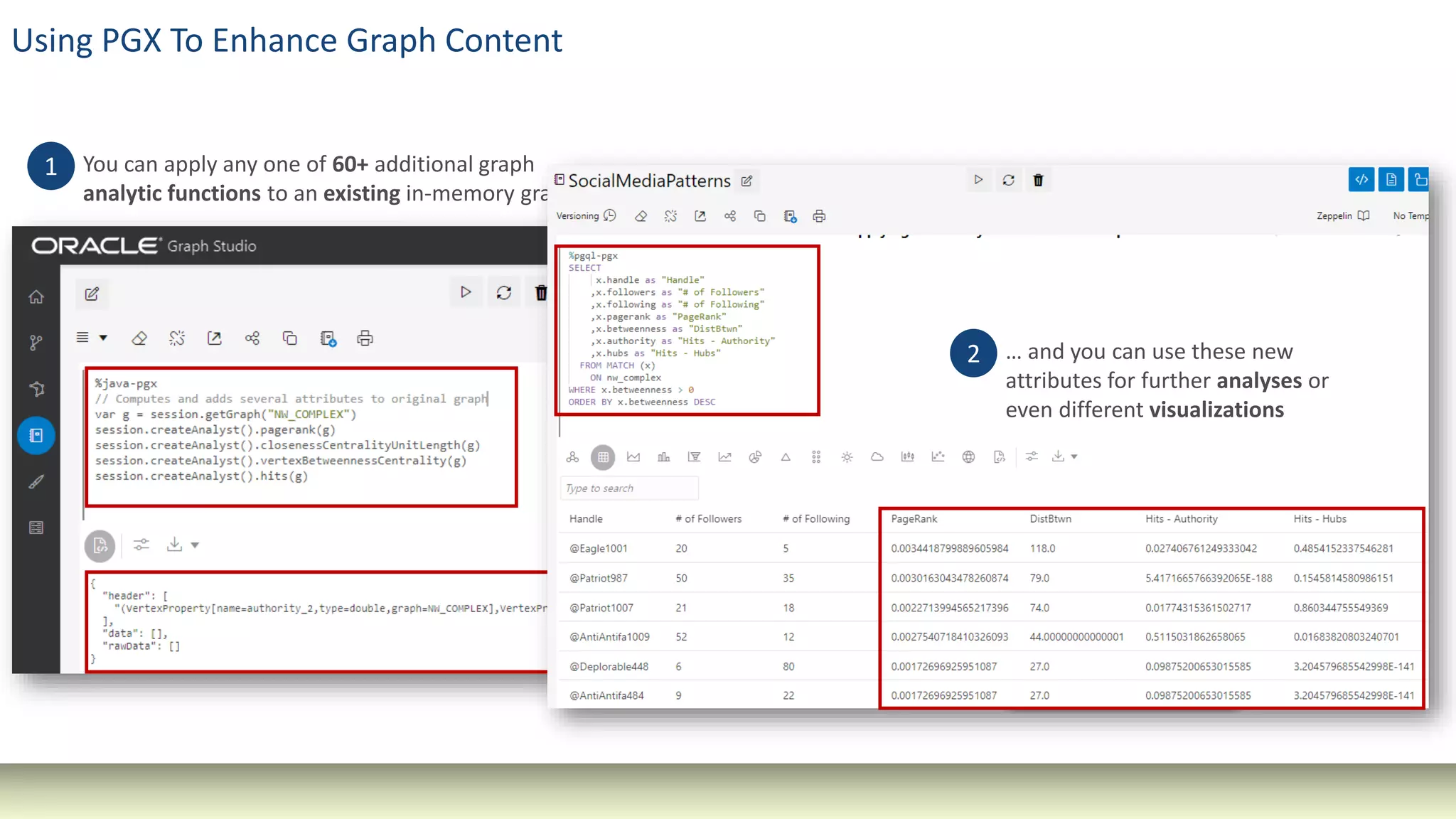Switch to funnel chart visualization
The width and height of the screenshot is (1456, 819).
(x=695, y=457)
